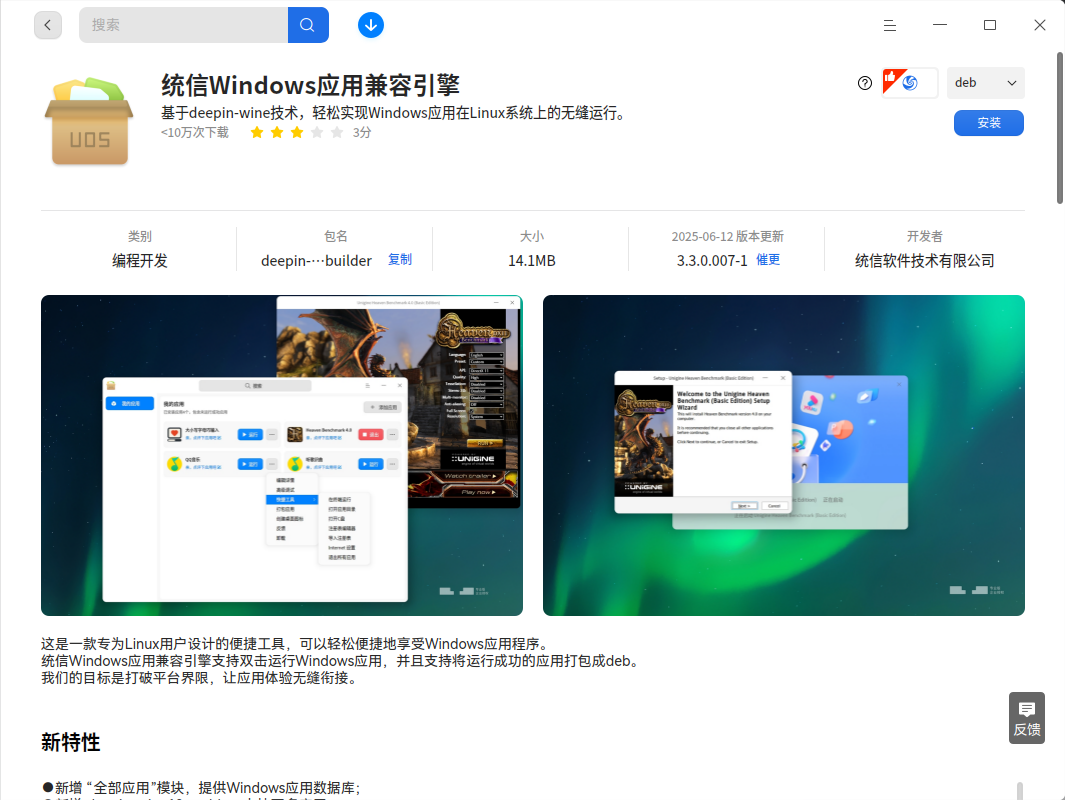
Task: Open the feedback 反馈 button
Action: click(x=1026, y=718)
